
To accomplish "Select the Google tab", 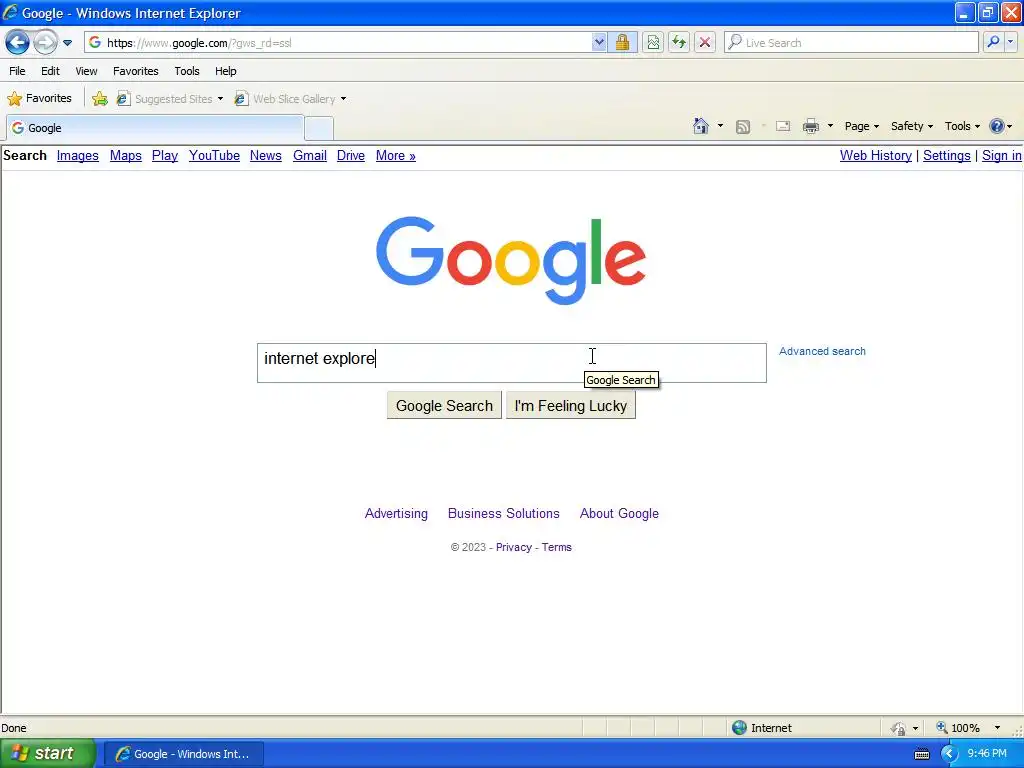I will pos(155,128).
